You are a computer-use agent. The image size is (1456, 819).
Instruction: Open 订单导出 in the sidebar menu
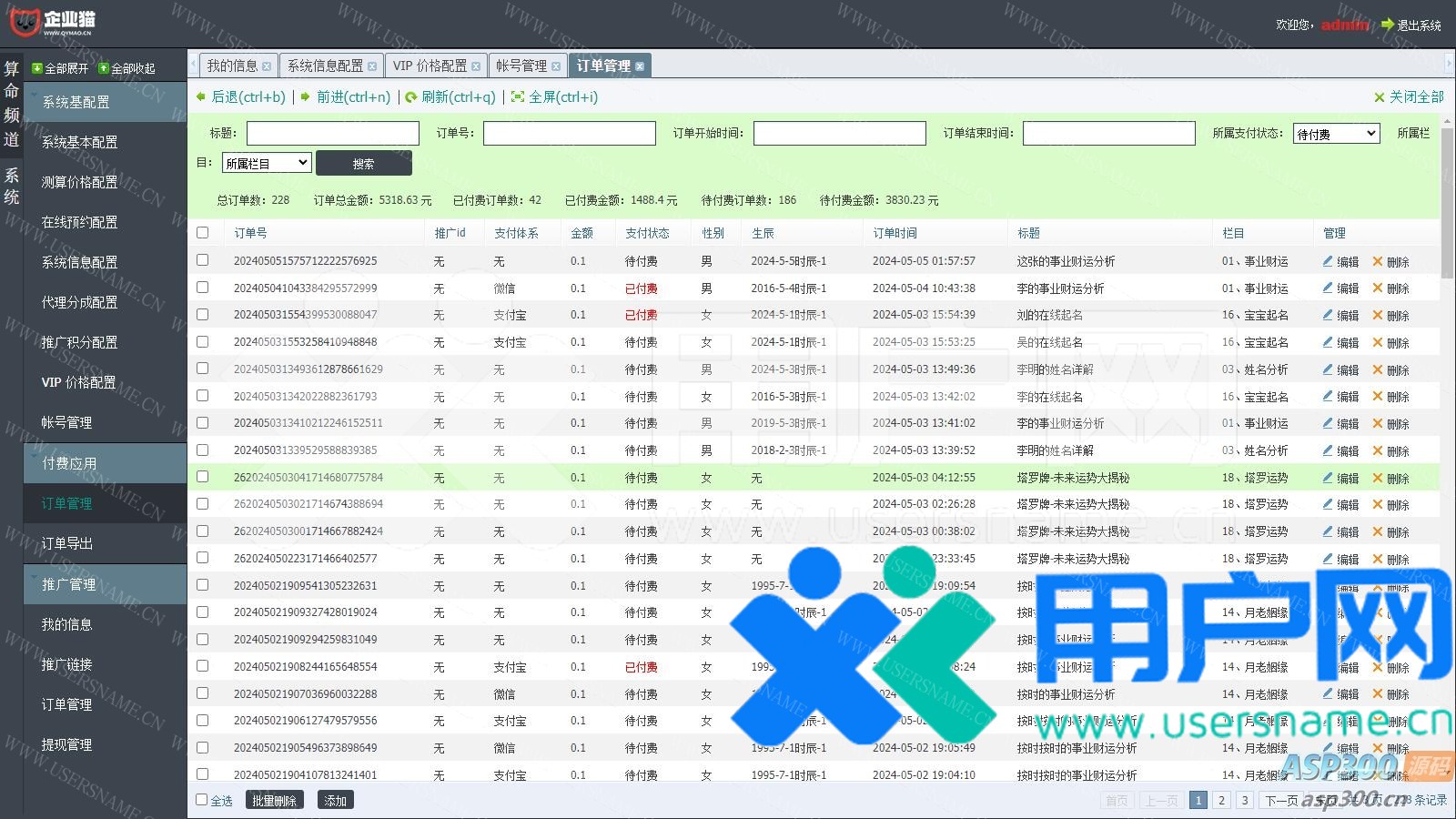pyautogui.click(x=67, y=543)
